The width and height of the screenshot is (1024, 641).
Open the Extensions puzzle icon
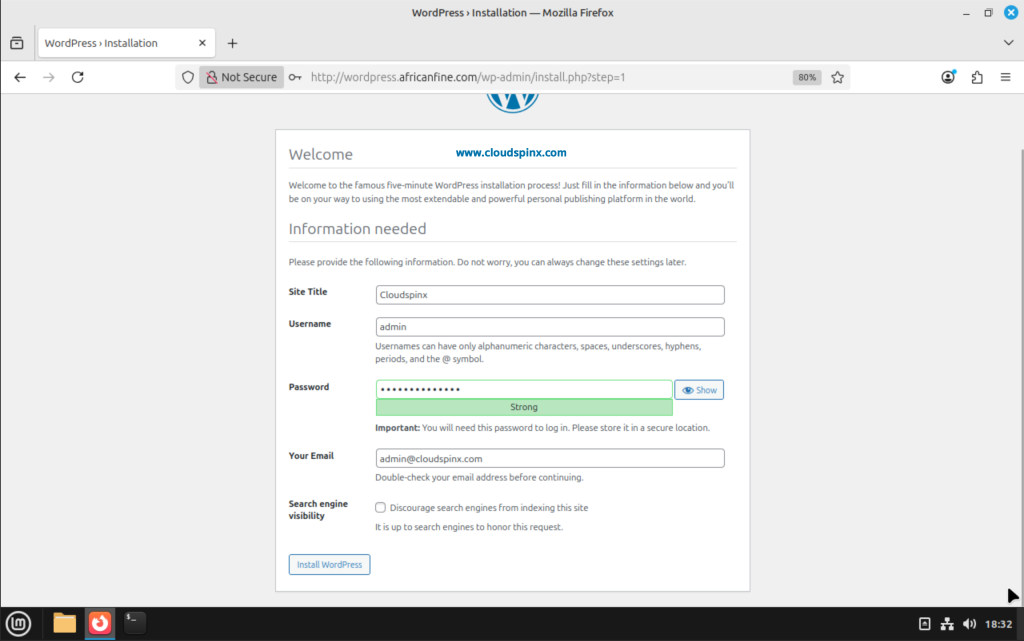977,77
